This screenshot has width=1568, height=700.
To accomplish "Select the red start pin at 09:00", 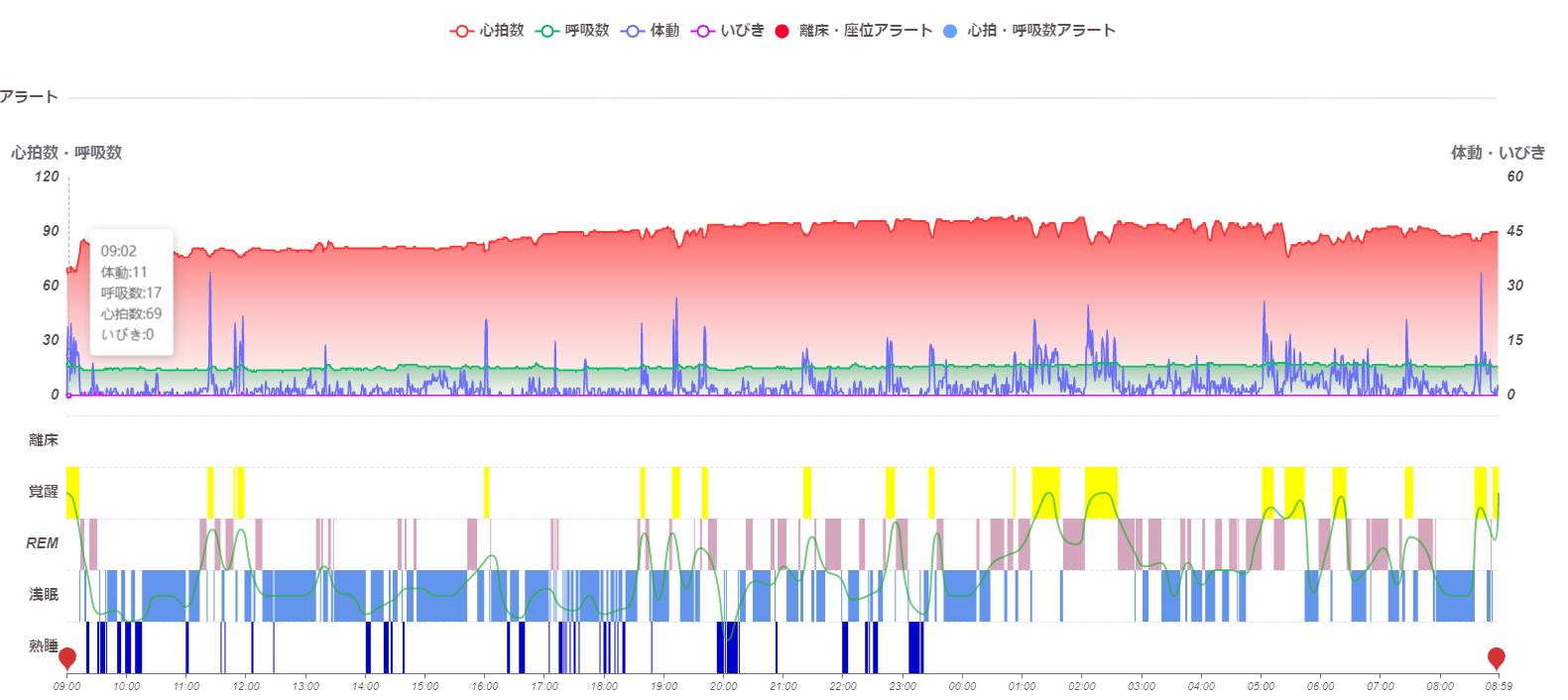I will (x=67, y=657).
